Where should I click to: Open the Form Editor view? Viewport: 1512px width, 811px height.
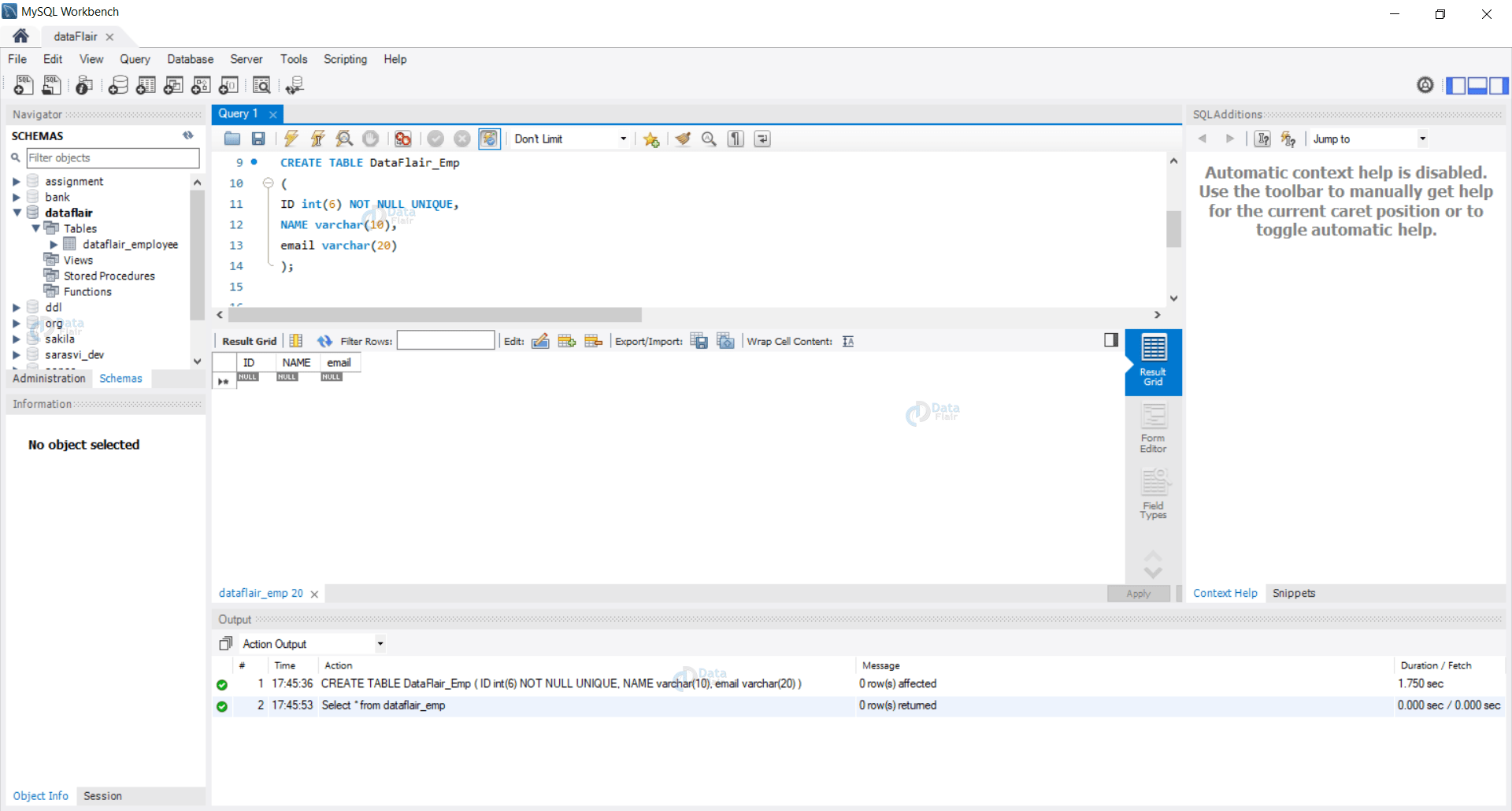coord(1153,428)
